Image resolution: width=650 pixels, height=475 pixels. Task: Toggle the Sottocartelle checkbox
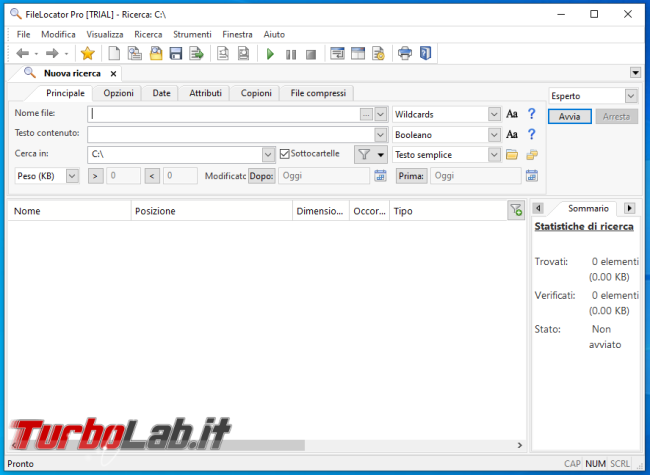tap(284, 154)
